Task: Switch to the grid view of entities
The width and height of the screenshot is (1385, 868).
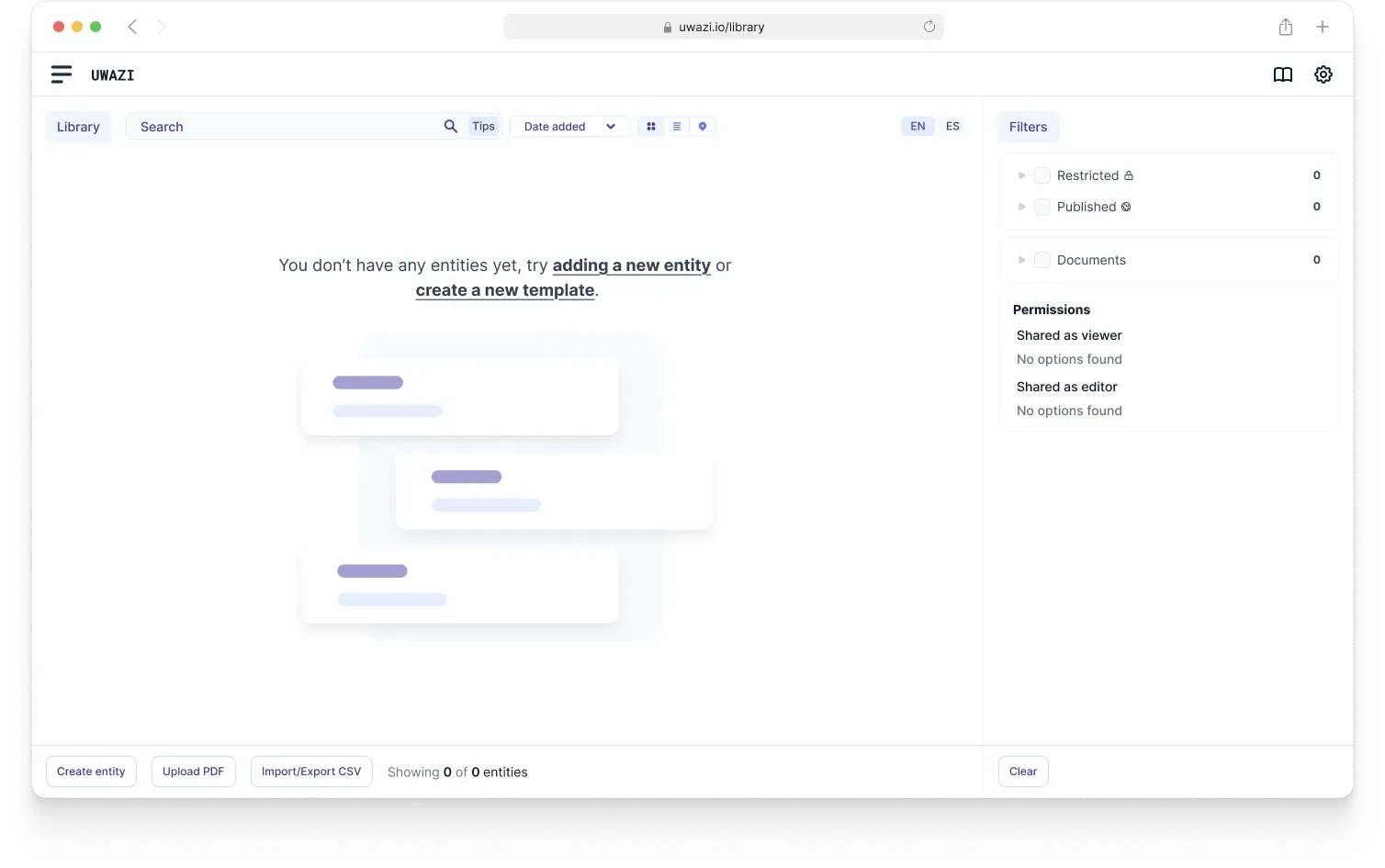Action: coord(650,126)
